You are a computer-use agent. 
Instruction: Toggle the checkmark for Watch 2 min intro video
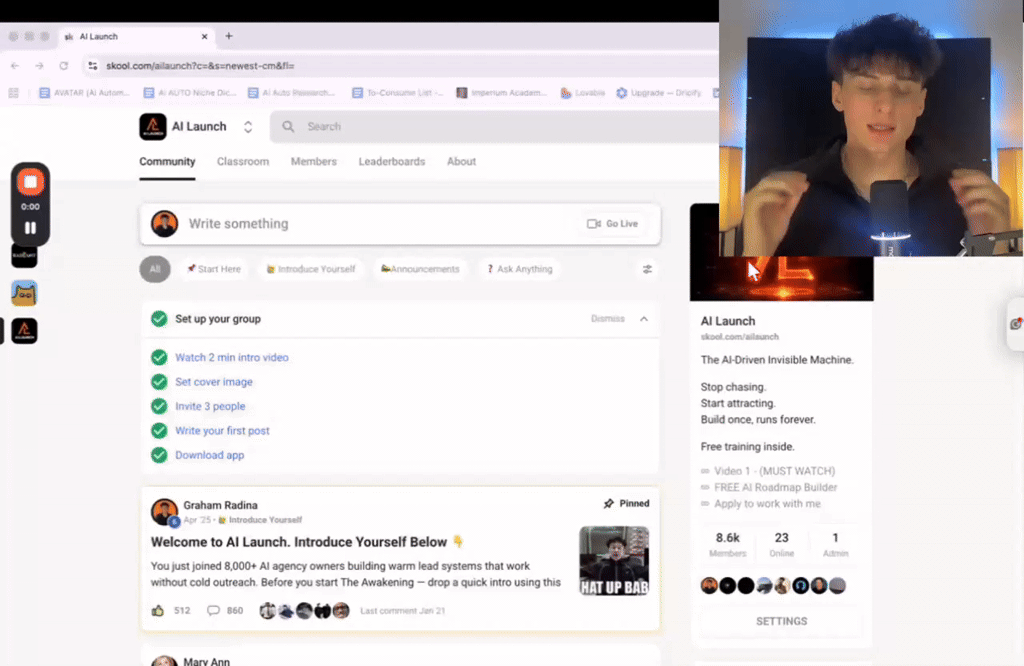[x=158, y=357]
